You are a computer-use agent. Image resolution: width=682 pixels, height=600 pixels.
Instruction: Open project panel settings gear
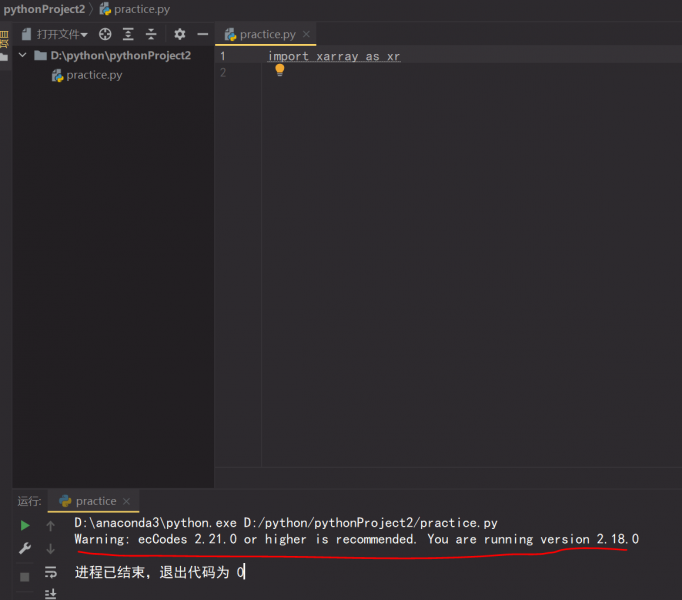180,34
